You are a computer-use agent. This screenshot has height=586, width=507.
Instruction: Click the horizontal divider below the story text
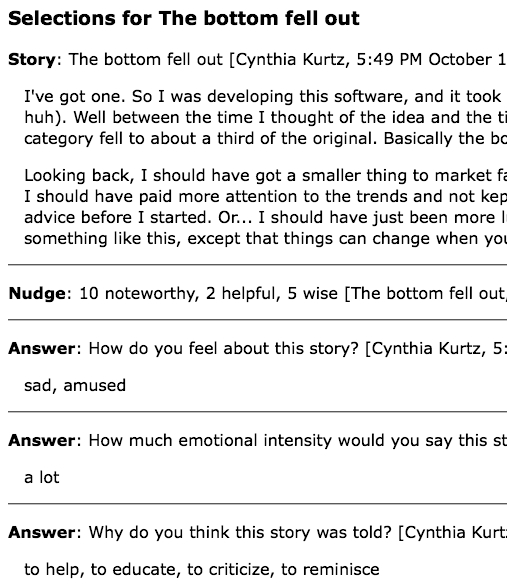pyautogui.click(x=257, y=265)
